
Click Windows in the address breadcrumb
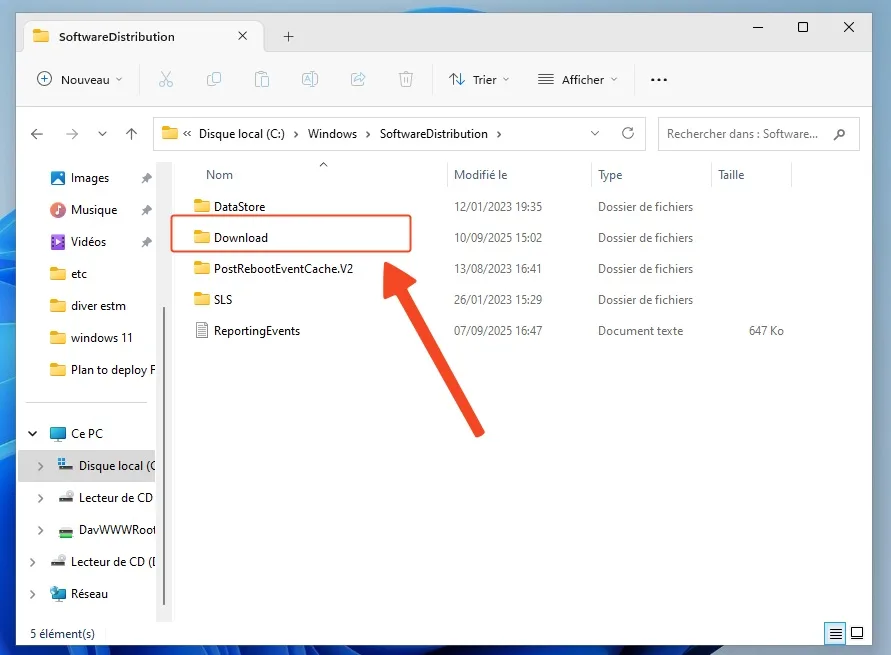pos(332,133)
